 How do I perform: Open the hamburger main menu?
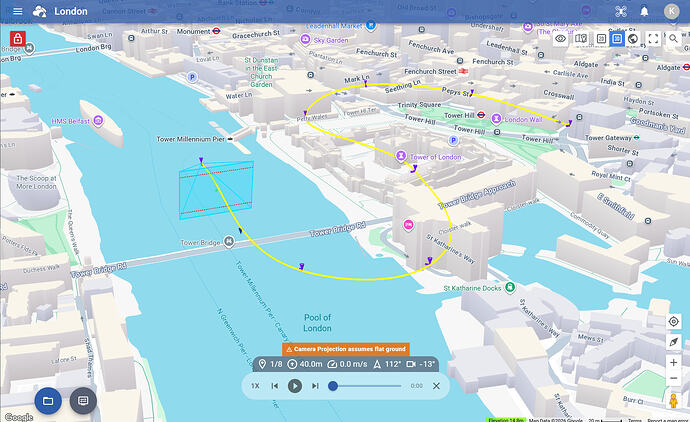pos(18,11)
